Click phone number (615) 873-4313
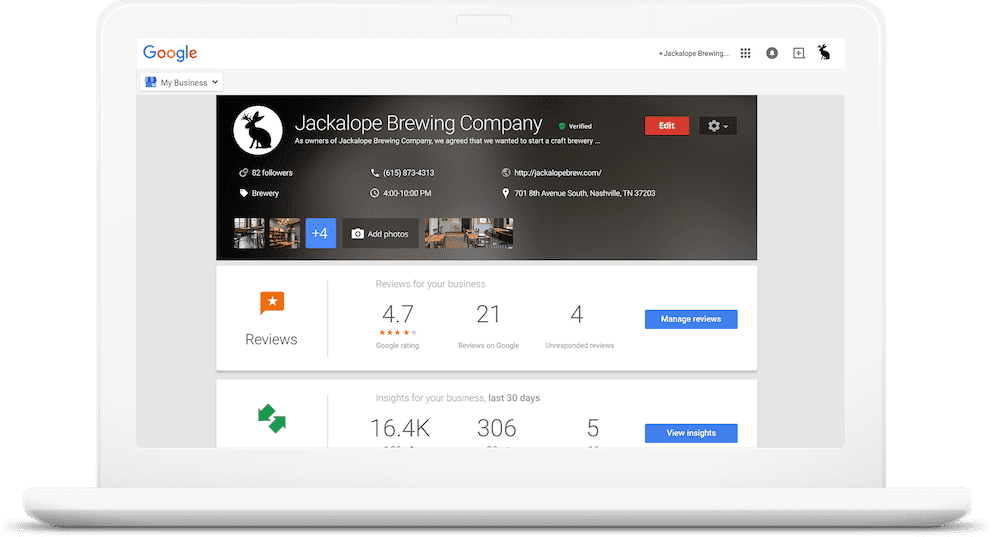The image size is (992, 537). point(408,173)
